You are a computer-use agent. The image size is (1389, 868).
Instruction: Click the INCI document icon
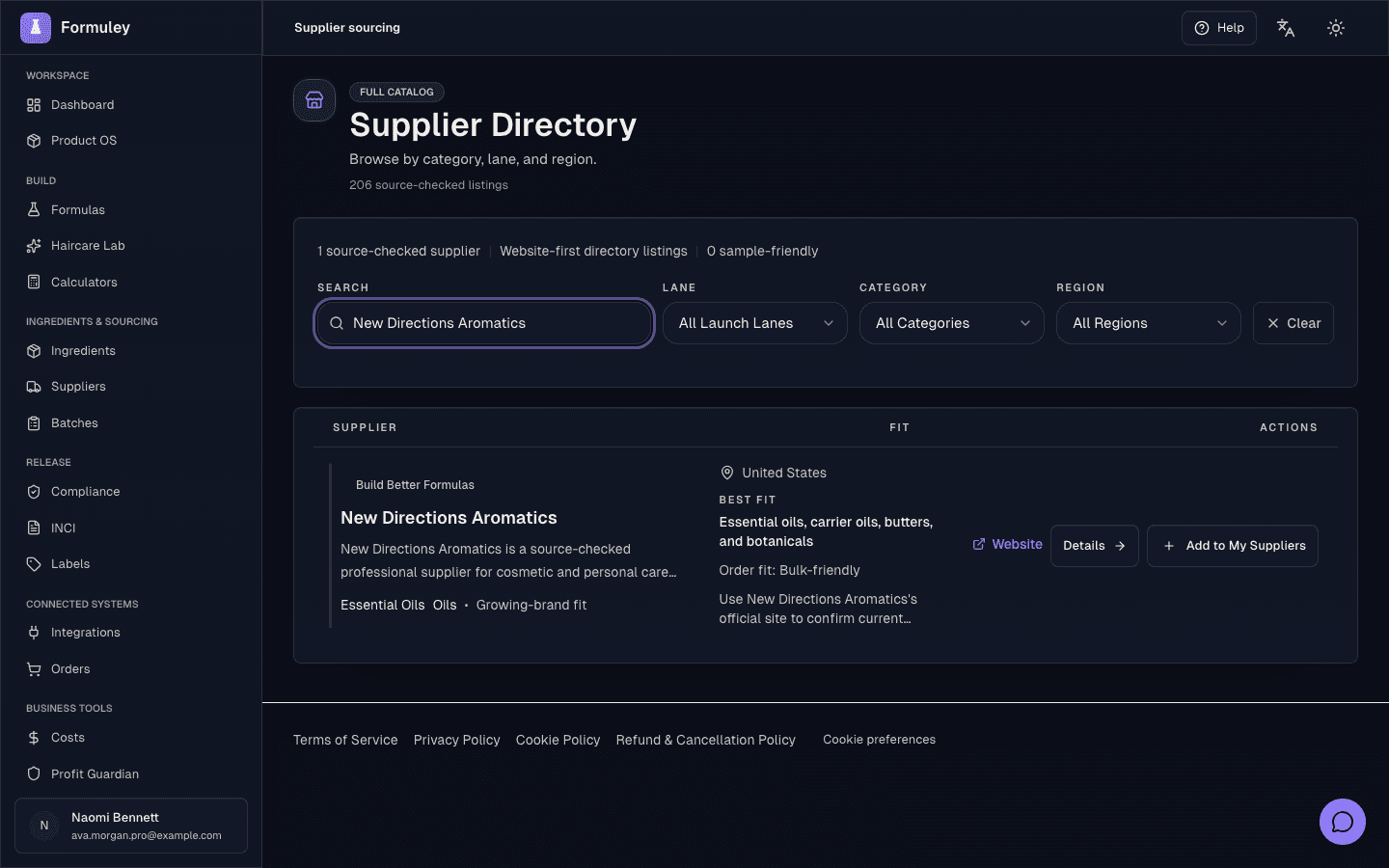click(34, 529)
